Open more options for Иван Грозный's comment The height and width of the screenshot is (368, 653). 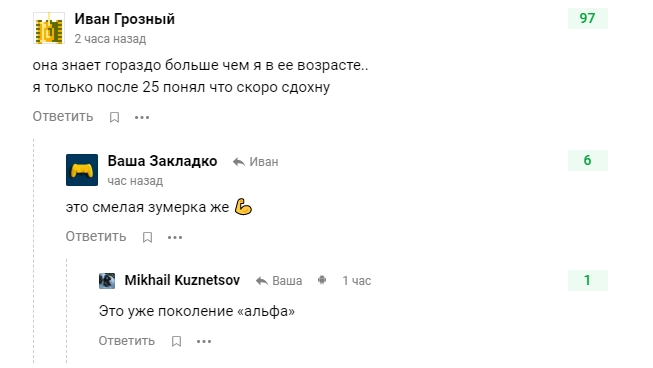142,118
